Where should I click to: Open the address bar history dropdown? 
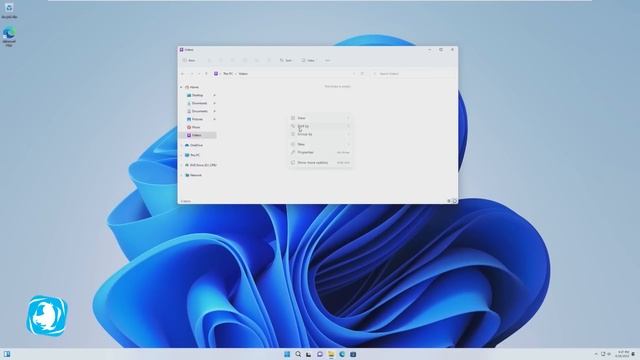(x=354, y=74)
